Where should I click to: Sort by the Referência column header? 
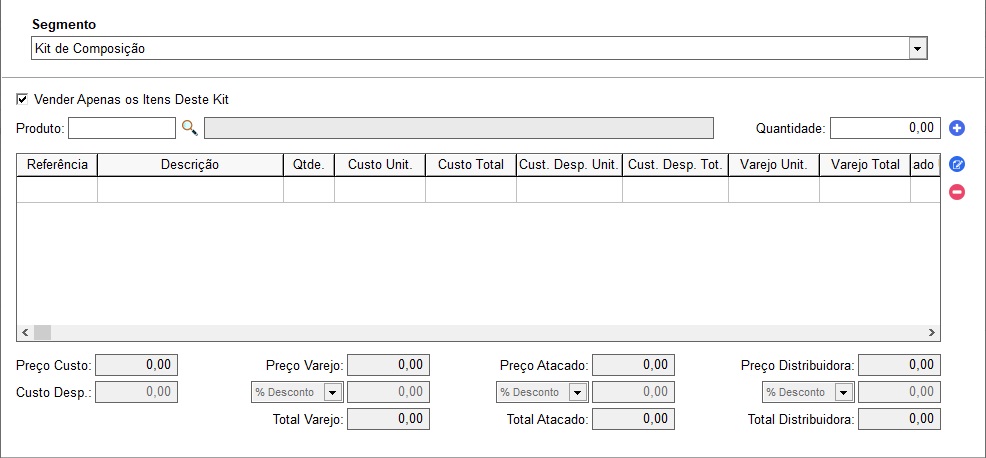point(57,165)
